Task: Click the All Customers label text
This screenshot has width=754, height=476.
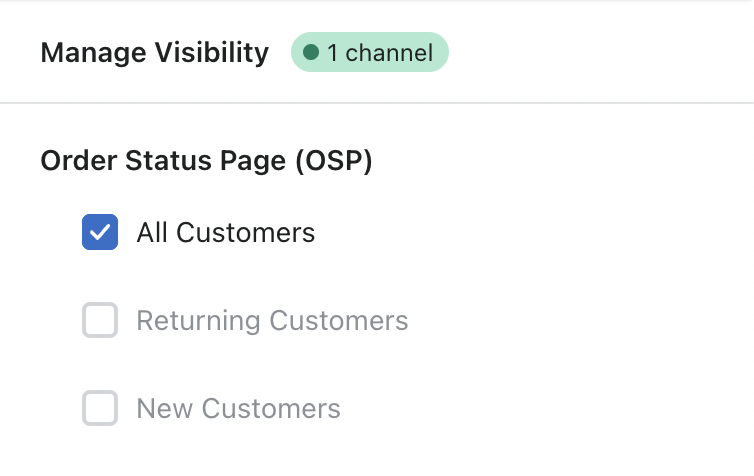Action: (226, 233)
